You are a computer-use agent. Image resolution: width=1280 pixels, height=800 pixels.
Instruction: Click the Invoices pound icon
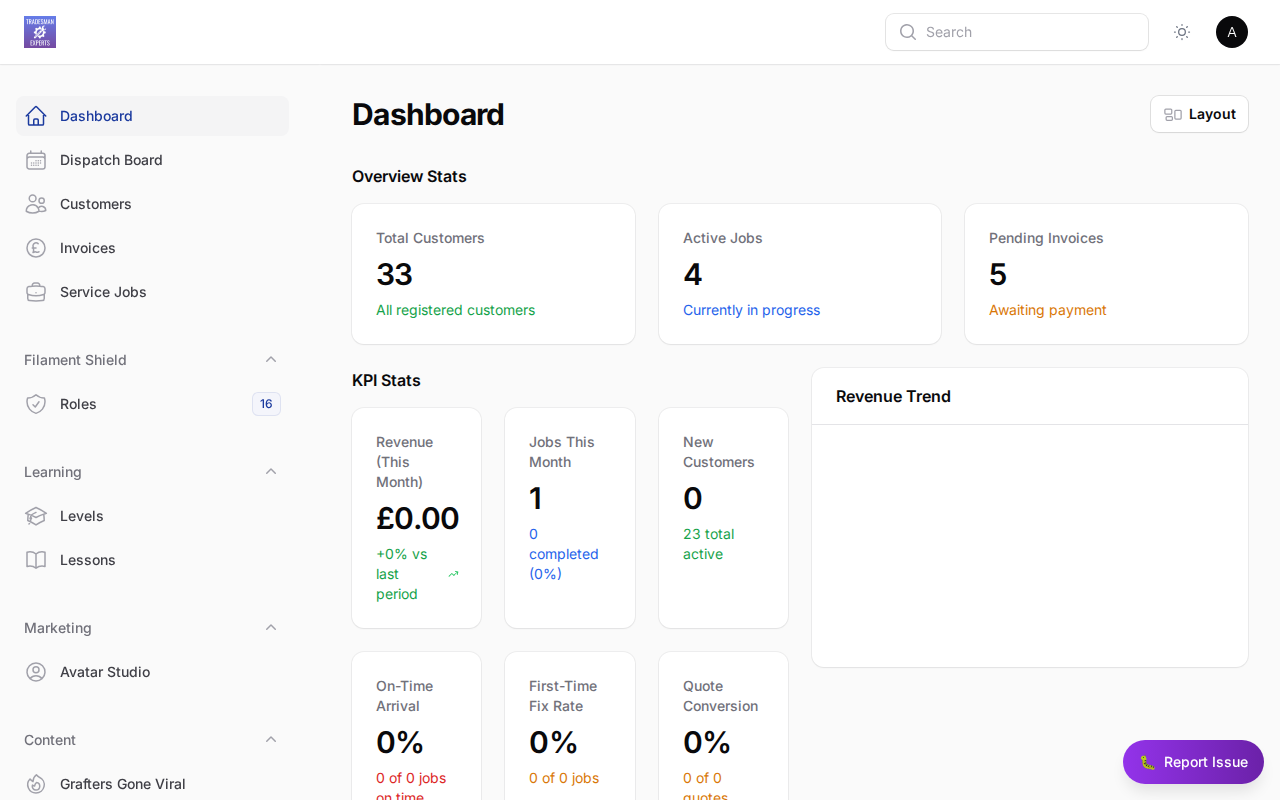click(x=36, y=248)
